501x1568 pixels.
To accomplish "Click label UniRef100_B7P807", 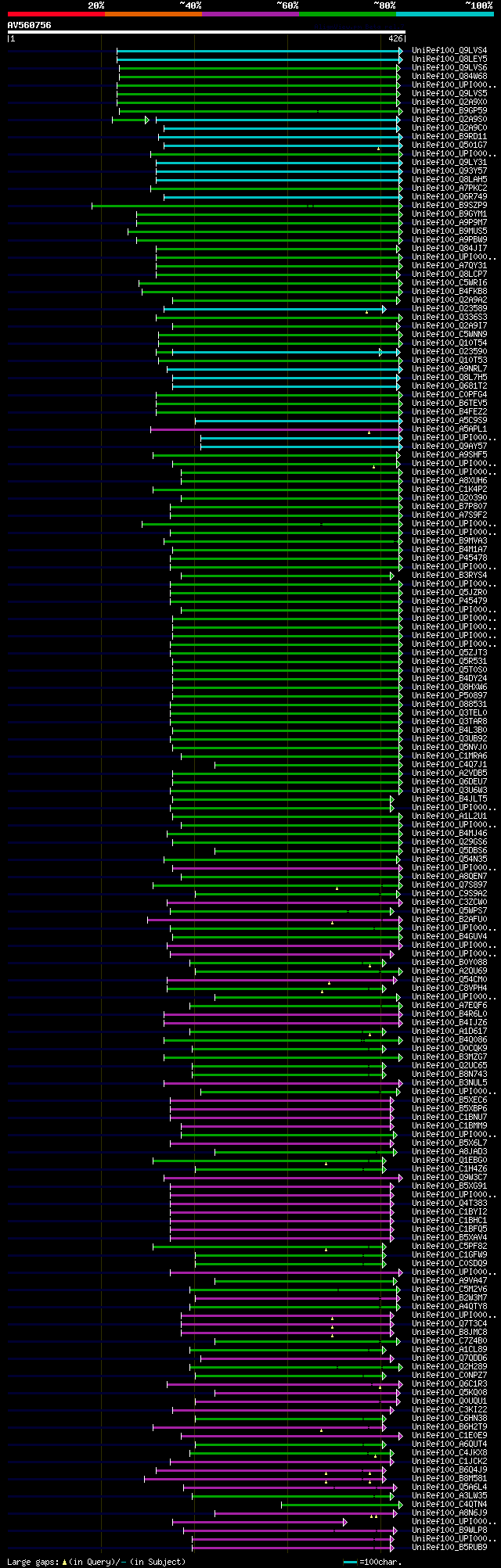I will point(449,507).
